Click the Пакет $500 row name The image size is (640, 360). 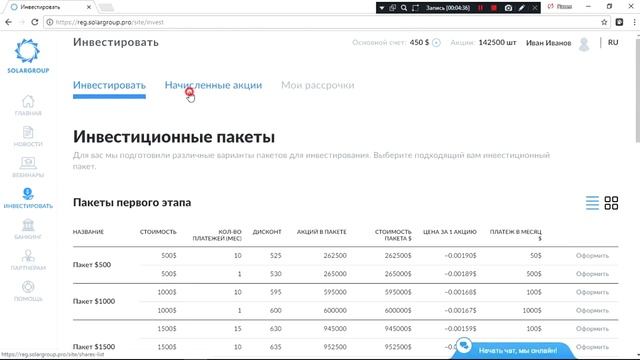tap(92, 264)
